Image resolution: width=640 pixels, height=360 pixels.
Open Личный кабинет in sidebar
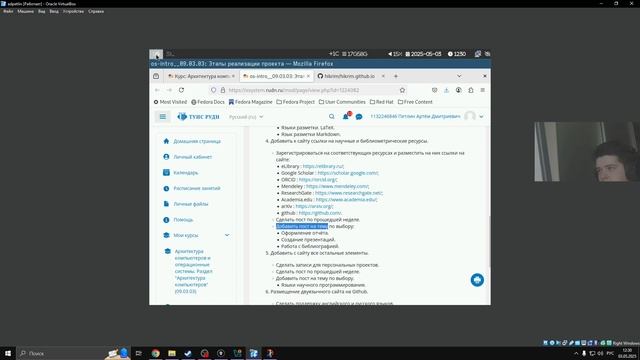pyautogui.click(x=193, y=157)
